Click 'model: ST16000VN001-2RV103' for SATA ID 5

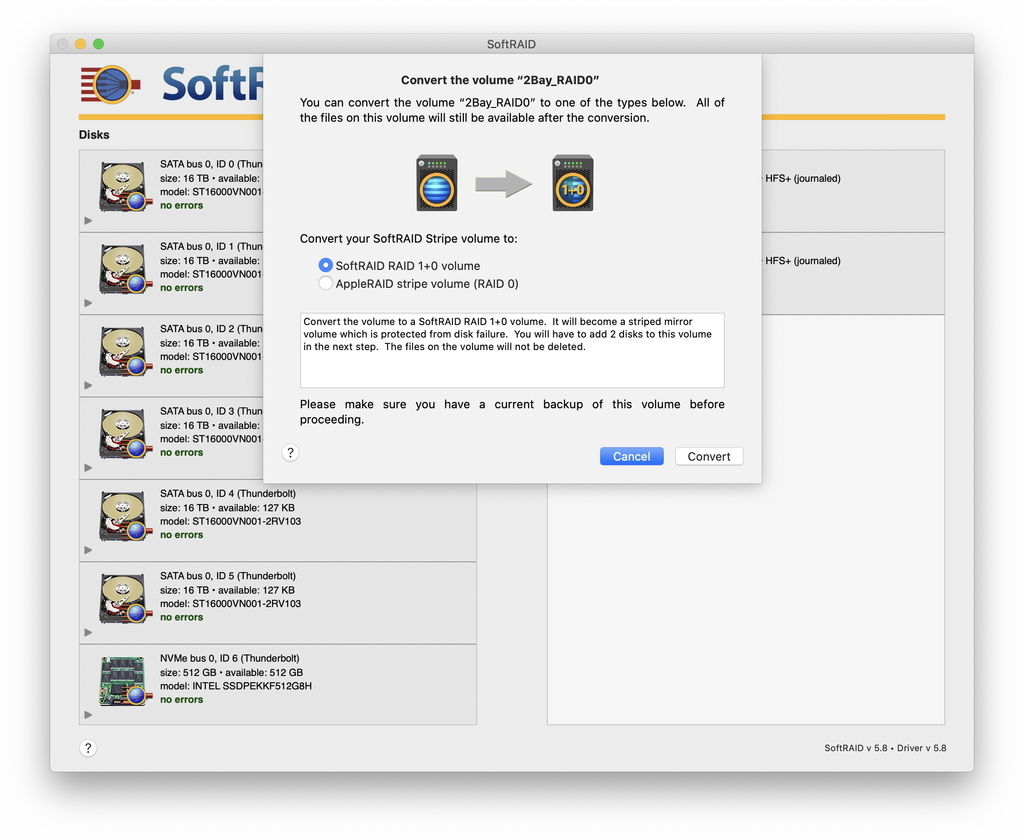tap(231, 604)
